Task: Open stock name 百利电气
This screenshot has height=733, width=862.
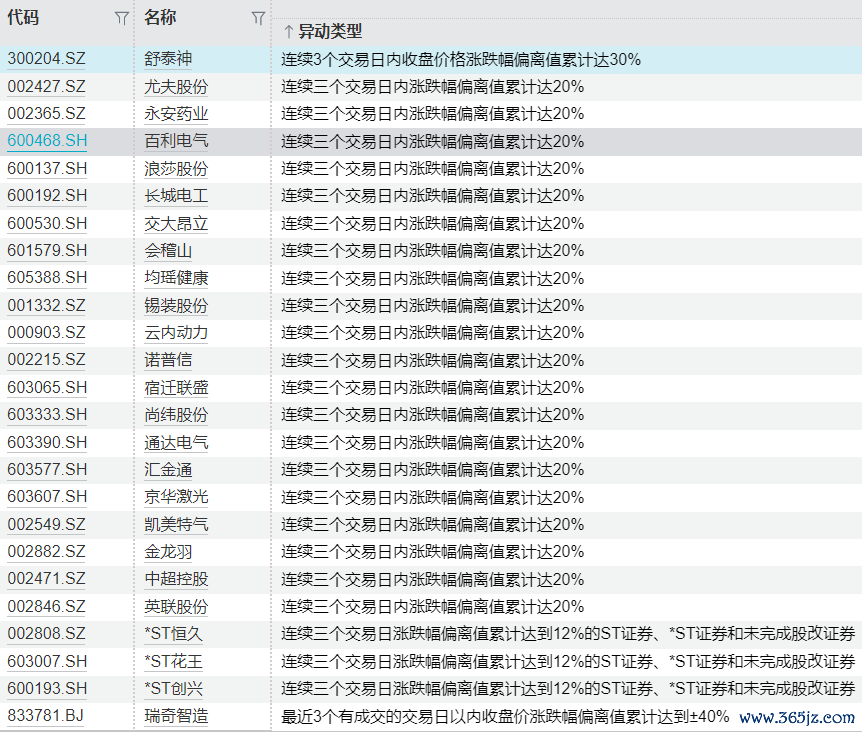Action: point(176,141)
